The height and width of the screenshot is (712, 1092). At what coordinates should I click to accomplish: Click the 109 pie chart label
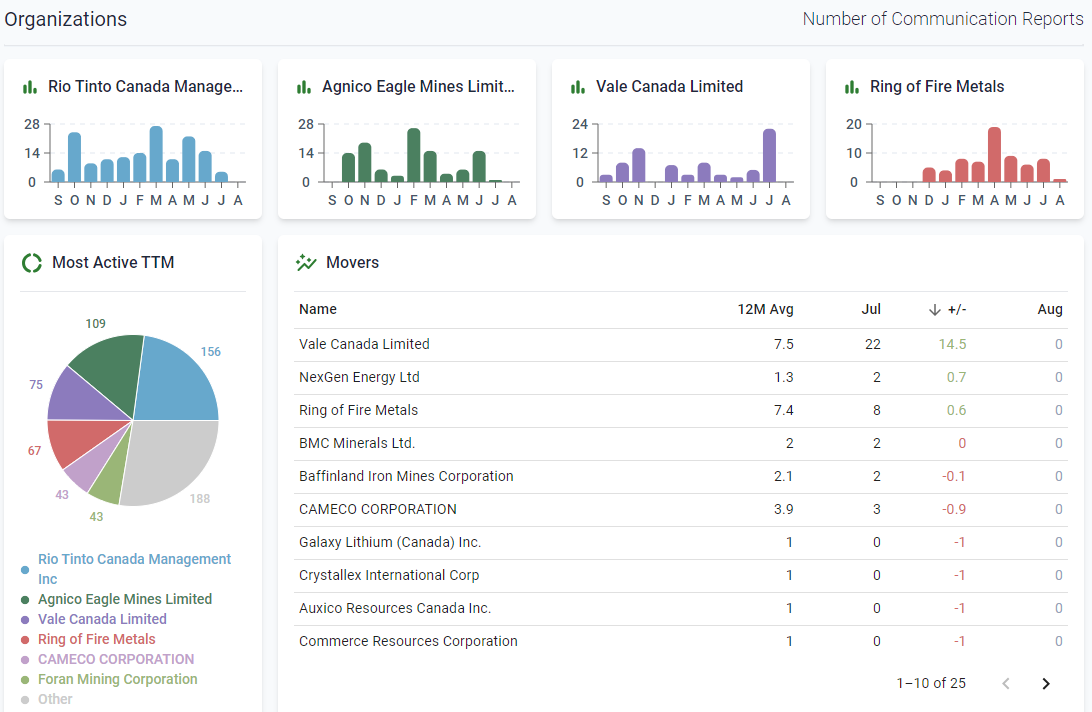[x=95, y=324]
